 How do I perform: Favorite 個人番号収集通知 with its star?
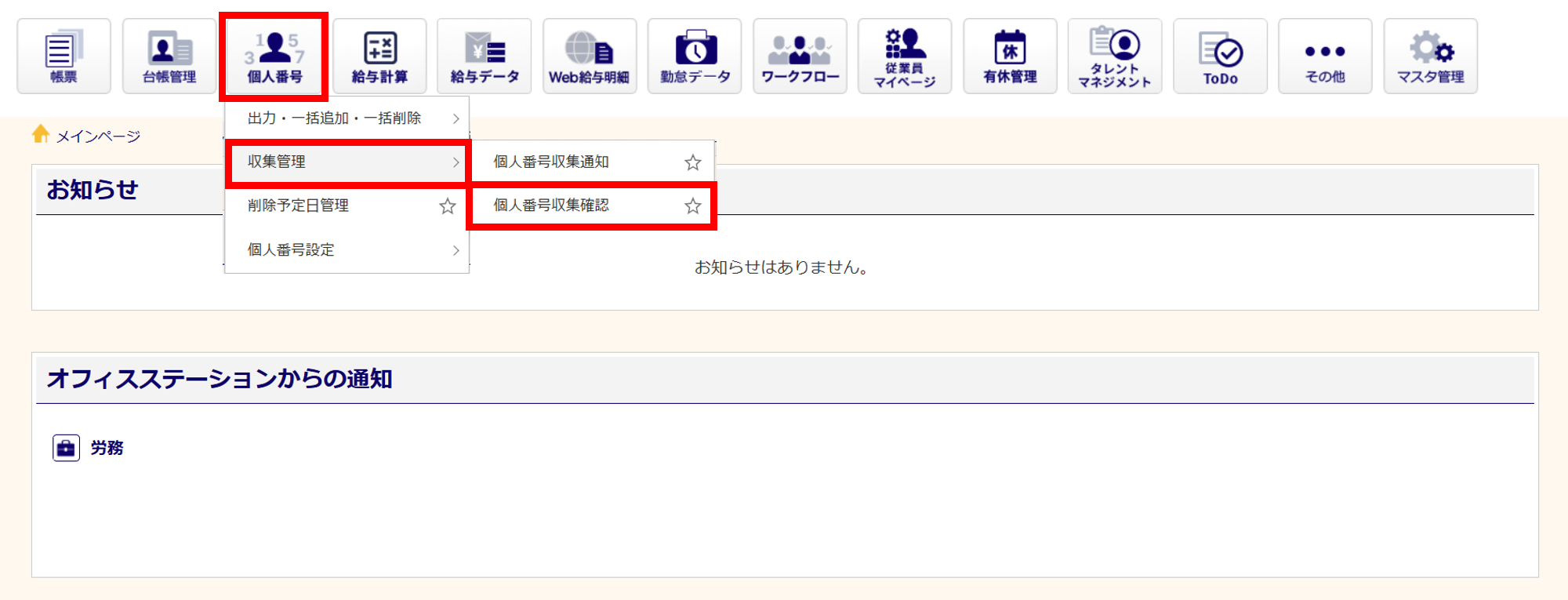point(692,162)
